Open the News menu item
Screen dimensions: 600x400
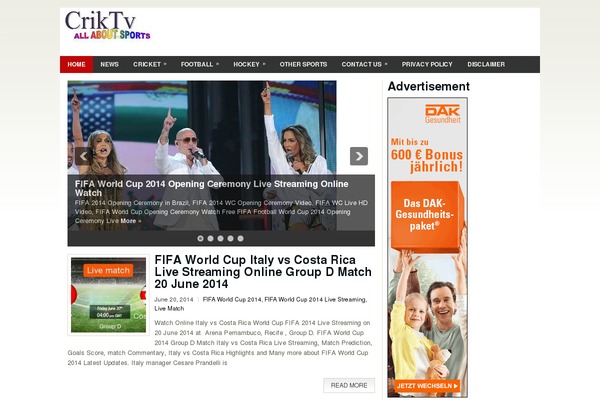click(109, 64)
